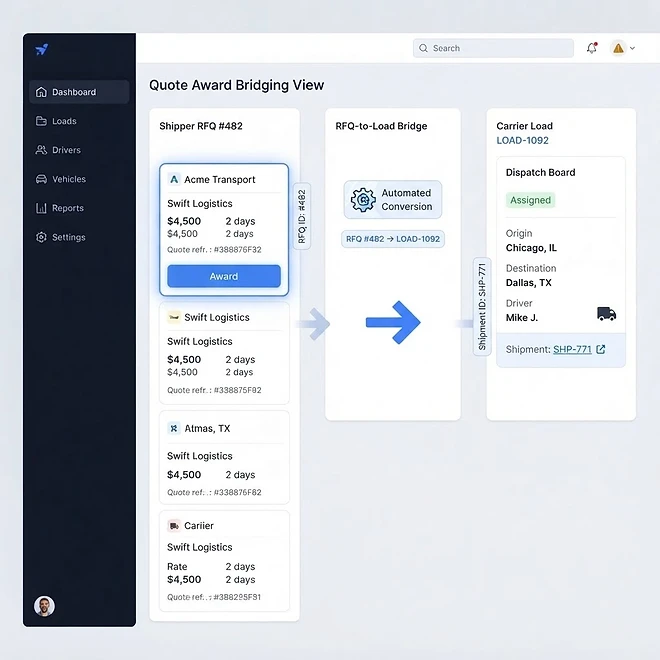Click the Quote Award Bridging View title
The width and height of the screenshot is (660, 660).
237,85
